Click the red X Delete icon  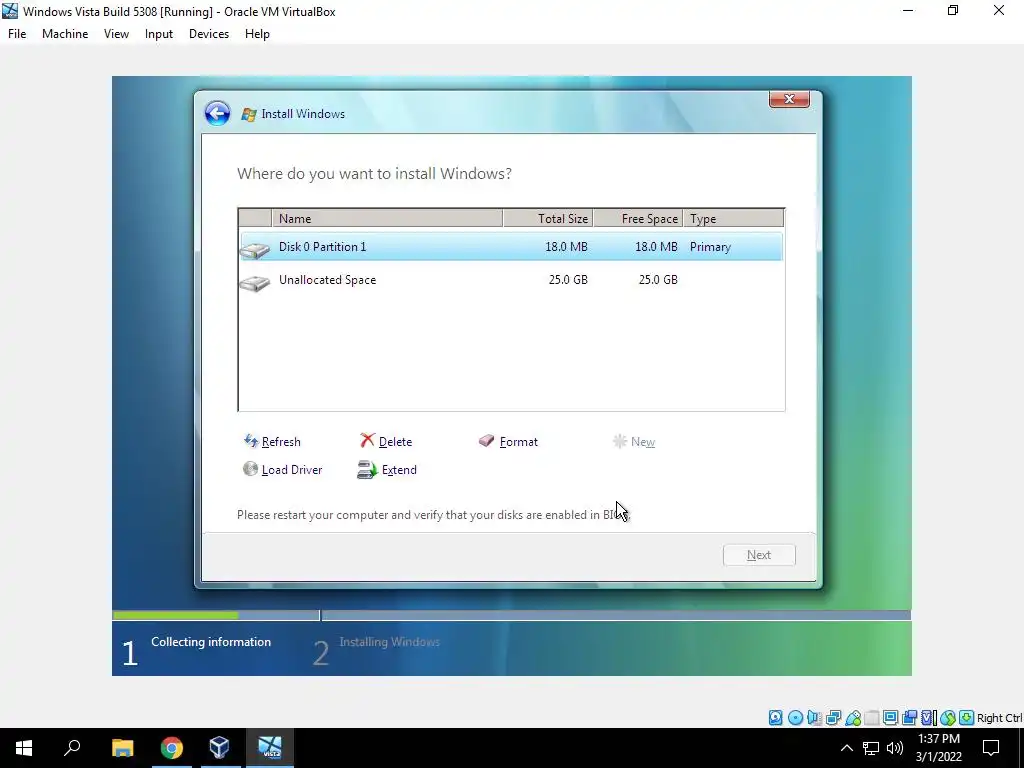tap(367, 441)
